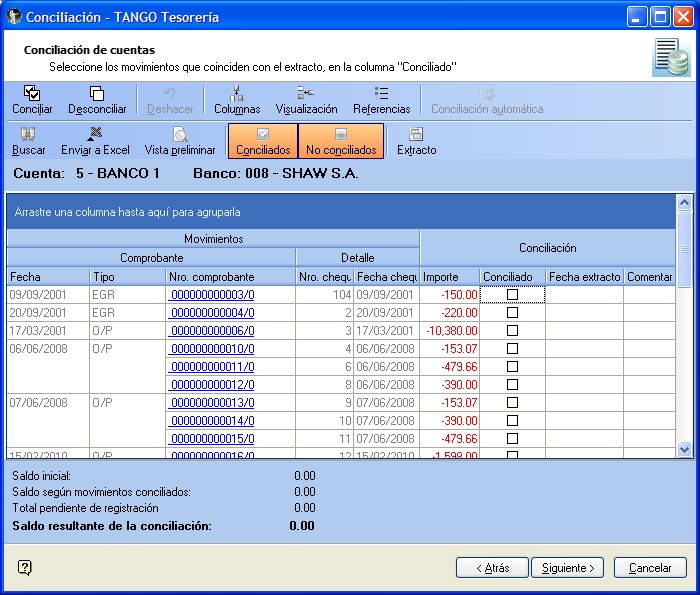700x595 pixels.
Task: Toggle the Conciliados filter button
Action: 263,141
